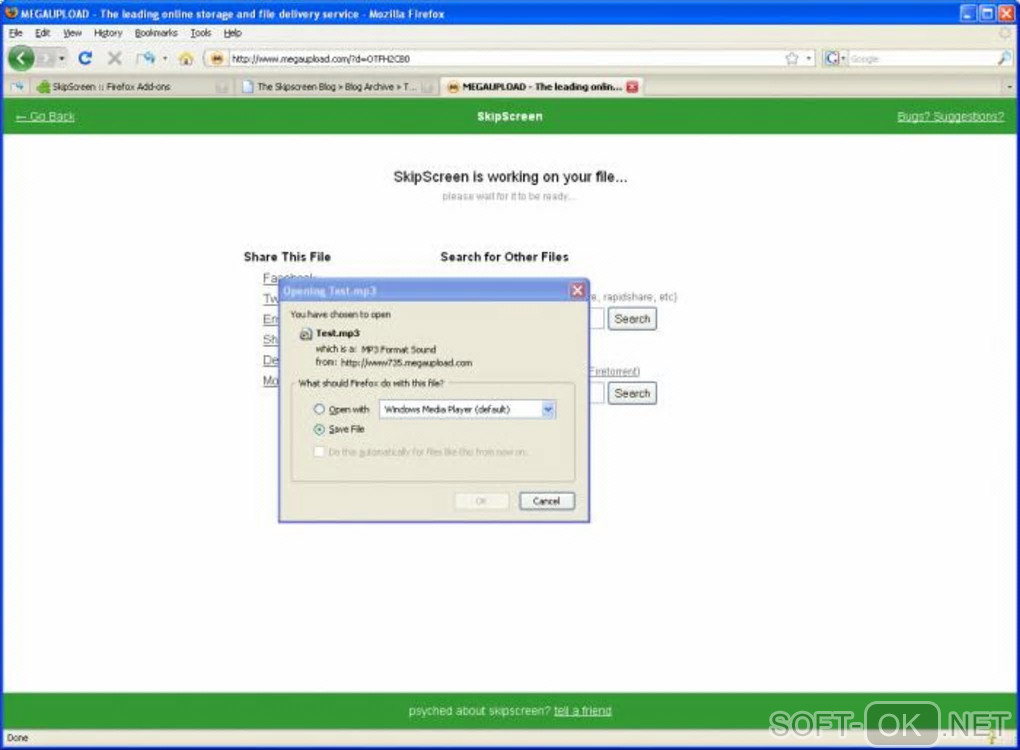Select the Open with radio button
The image size is (1020, 750).
coord(319,409)
